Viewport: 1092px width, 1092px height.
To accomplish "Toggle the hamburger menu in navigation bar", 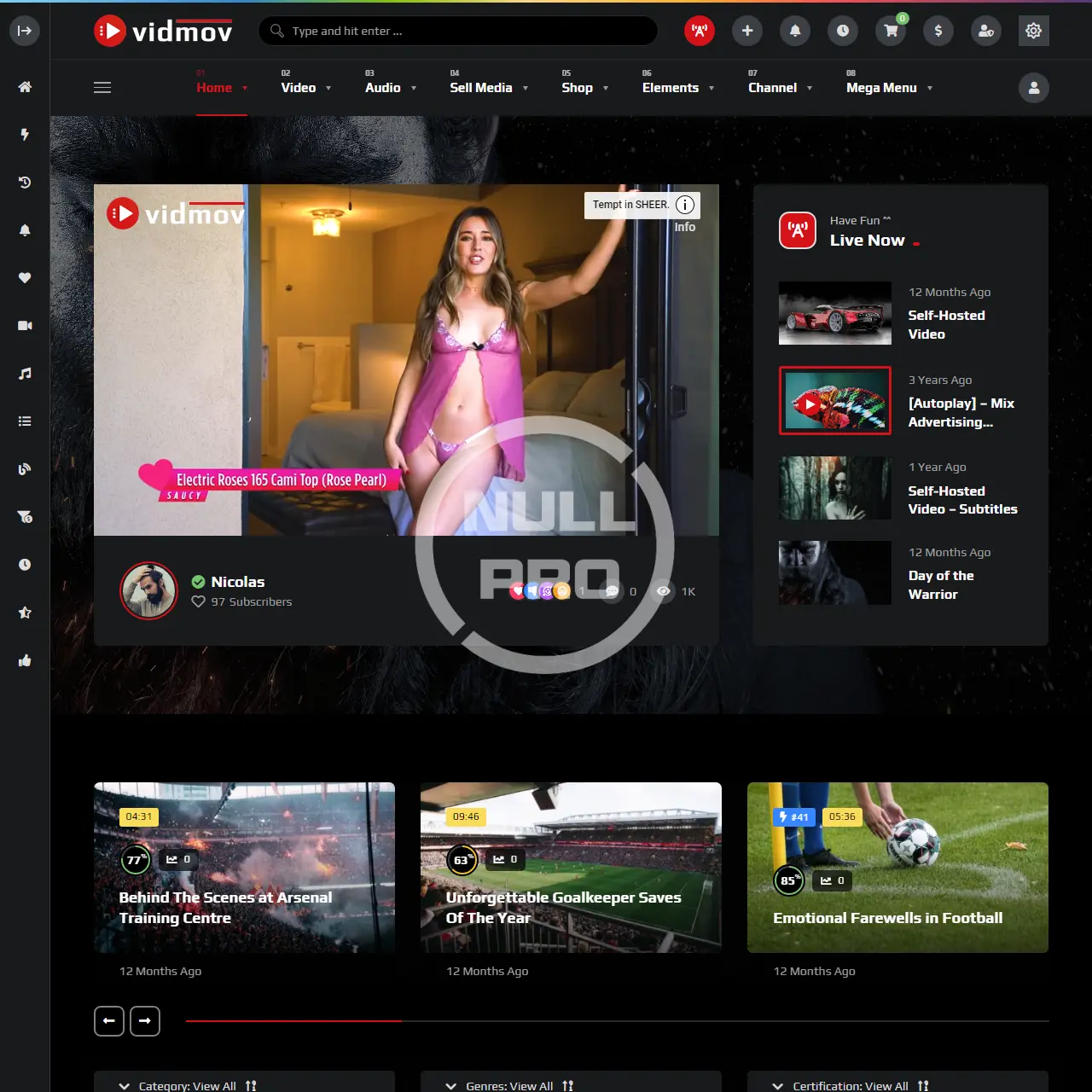I will pyautogui.click(x=102, y=87).
